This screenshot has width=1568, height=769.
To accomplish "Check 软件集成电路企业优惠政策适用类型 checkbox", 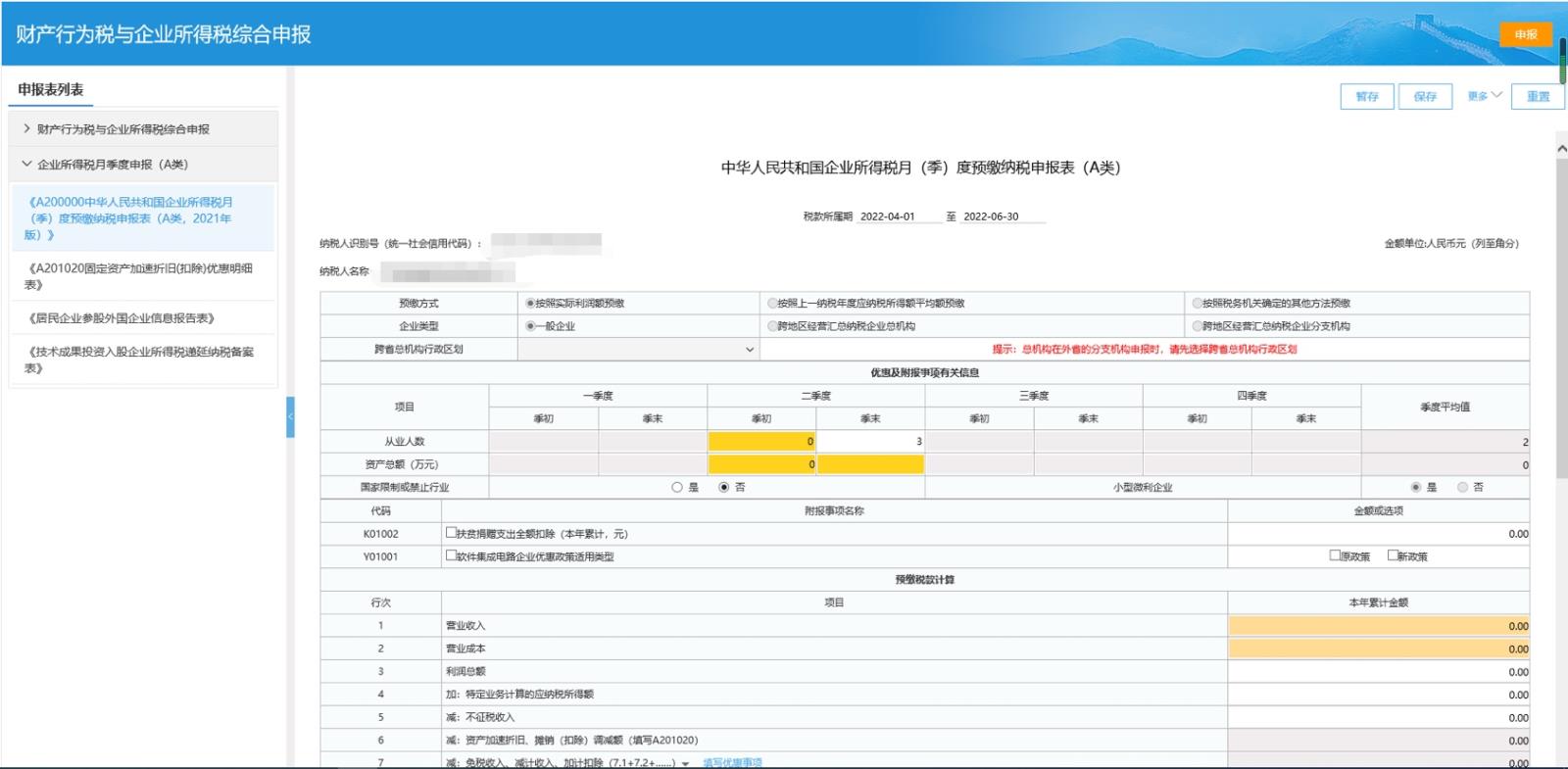I will tap(451, 555).
